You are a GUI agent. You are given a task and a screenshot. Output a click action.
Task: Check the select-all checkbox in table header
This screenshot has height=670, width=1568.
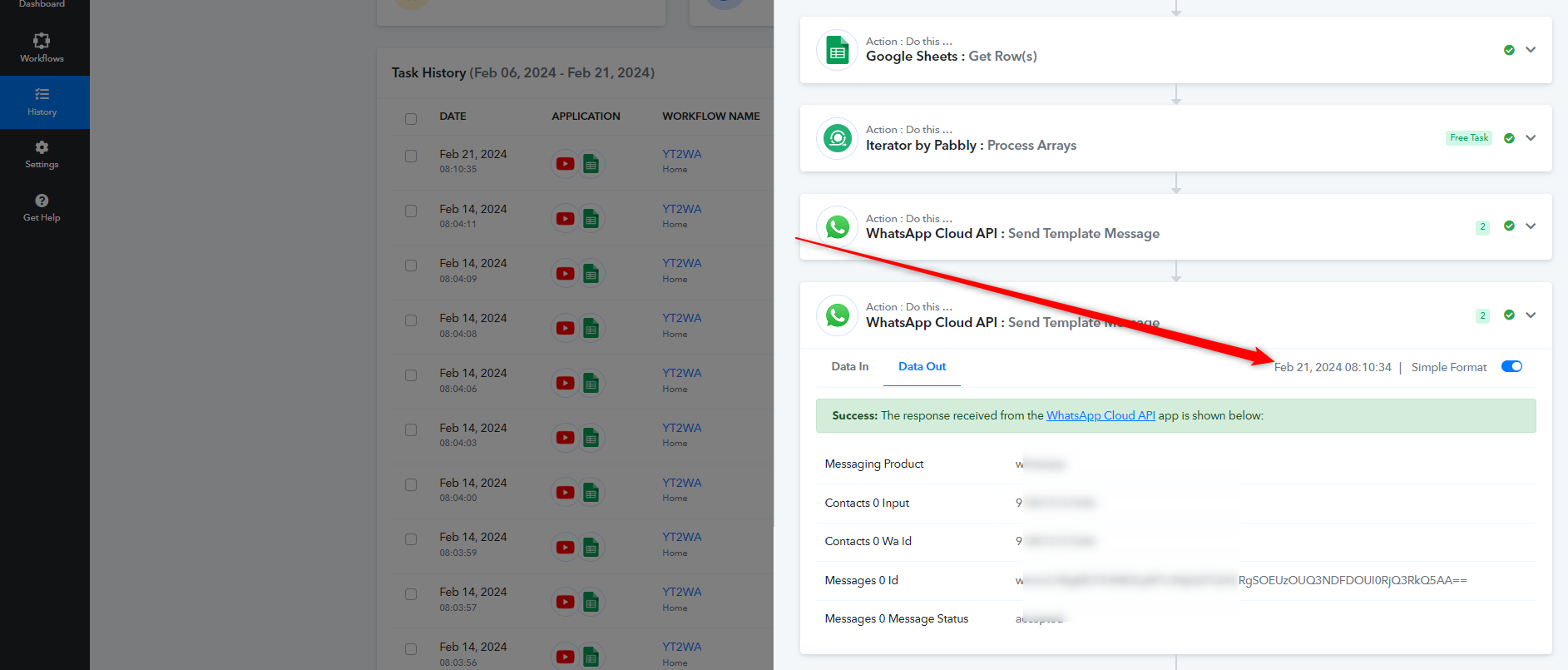tap(411, 118)
